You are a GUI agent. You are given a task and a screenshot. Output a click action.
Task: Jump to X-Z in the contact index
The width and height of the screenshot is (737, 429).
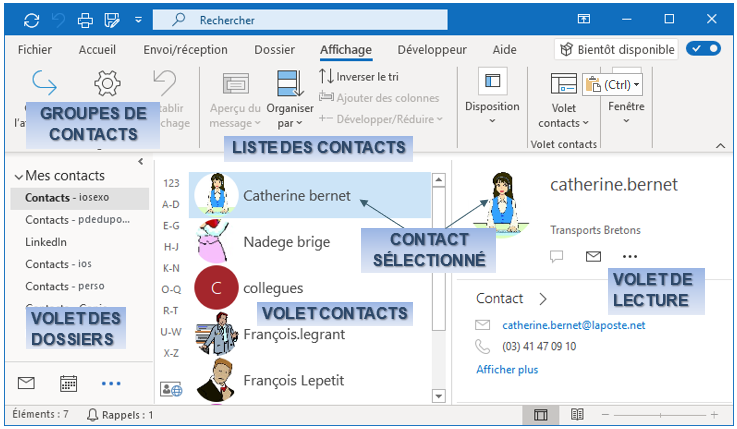tap(171, 353)
